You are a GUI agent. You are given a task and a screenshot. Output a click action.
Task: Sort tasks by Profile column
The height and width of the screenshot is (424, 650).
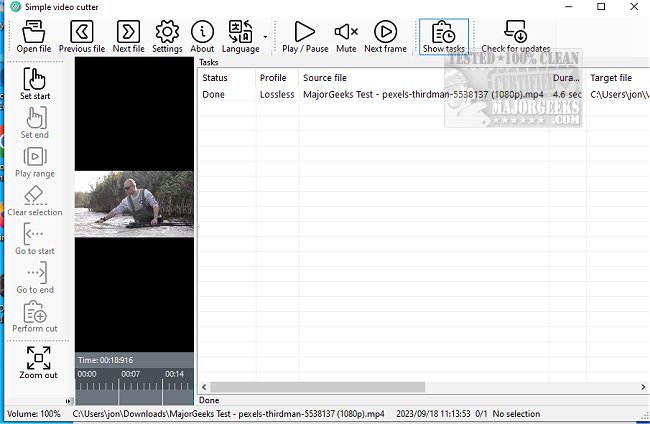tap(277, 78)
